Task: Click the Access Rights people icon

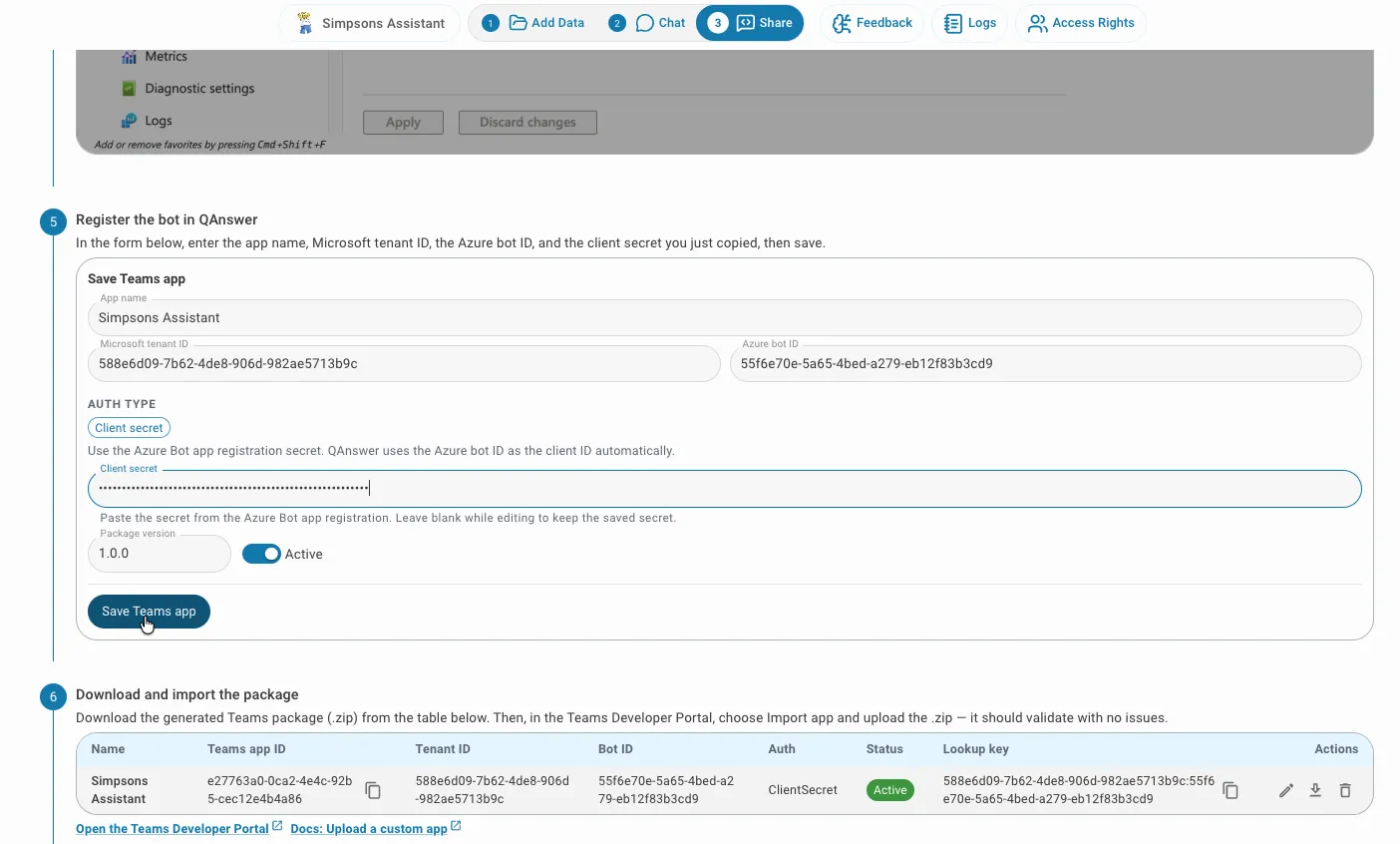Action: tap(1037, 23)
